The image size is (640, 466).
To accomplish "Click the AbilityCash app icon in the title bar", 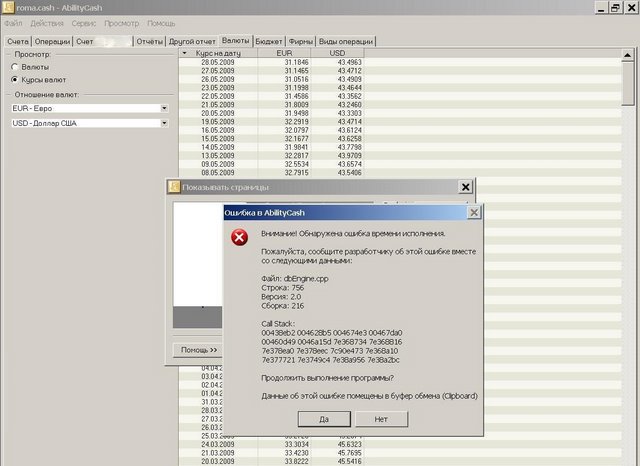I will point(8,8).
